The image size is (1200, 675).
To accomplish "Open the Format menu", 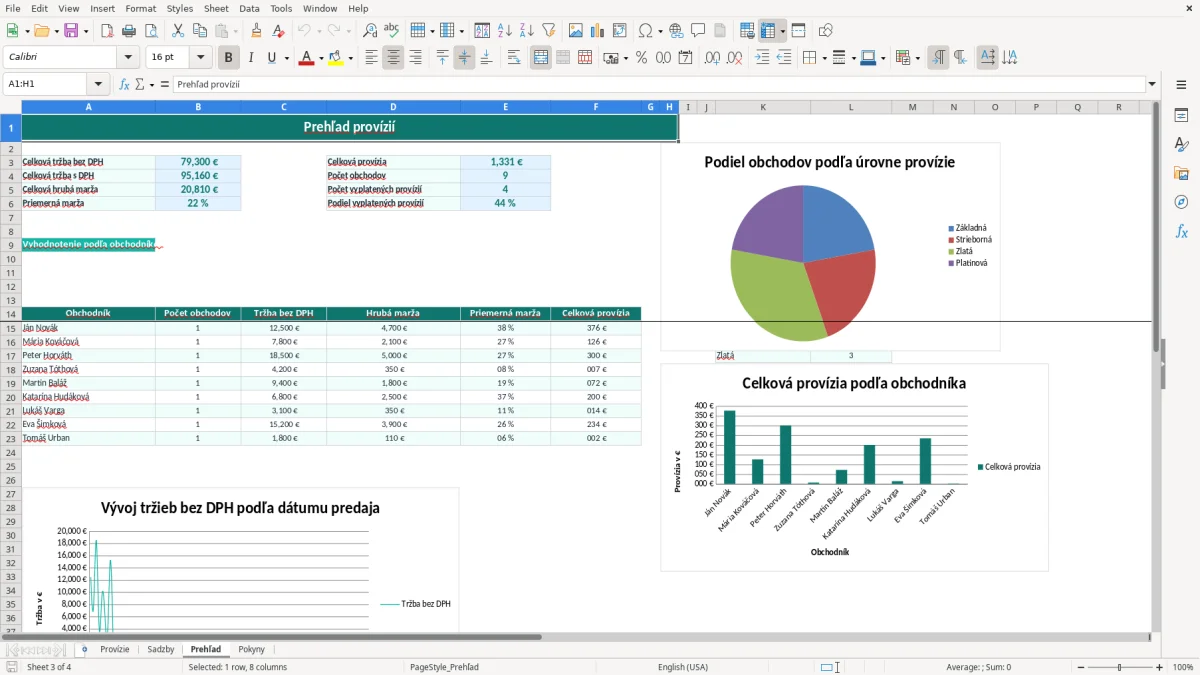I will coord(141,8).
